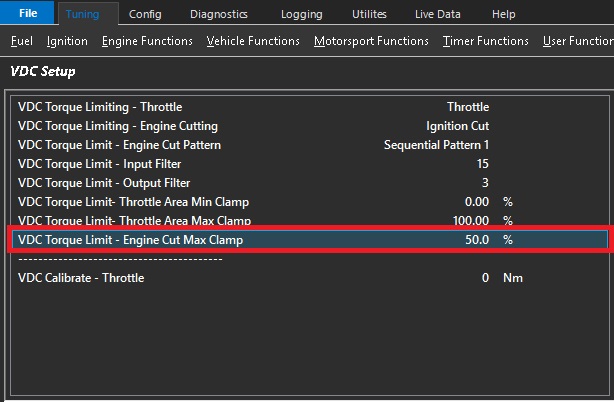Screen dimensions: 614x402
Task: Change the Ignition Cut engine cutting option
Action: [x=457, y=126]
